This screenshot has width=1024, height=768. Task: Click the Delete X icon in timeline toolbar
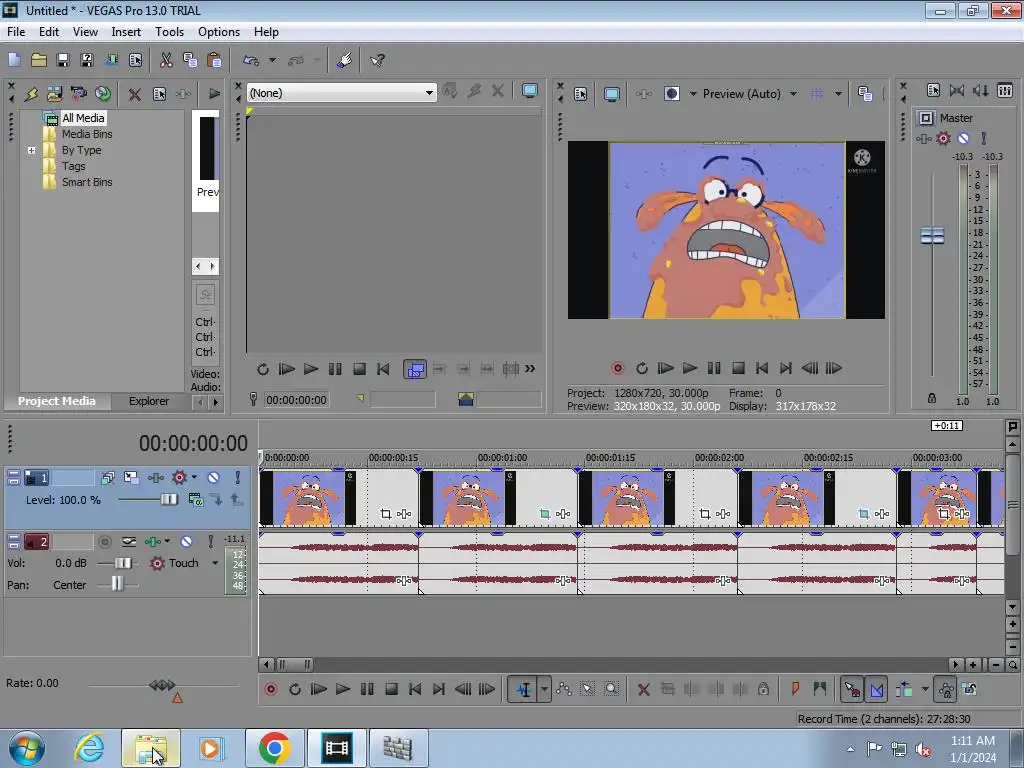click(643, 689)
